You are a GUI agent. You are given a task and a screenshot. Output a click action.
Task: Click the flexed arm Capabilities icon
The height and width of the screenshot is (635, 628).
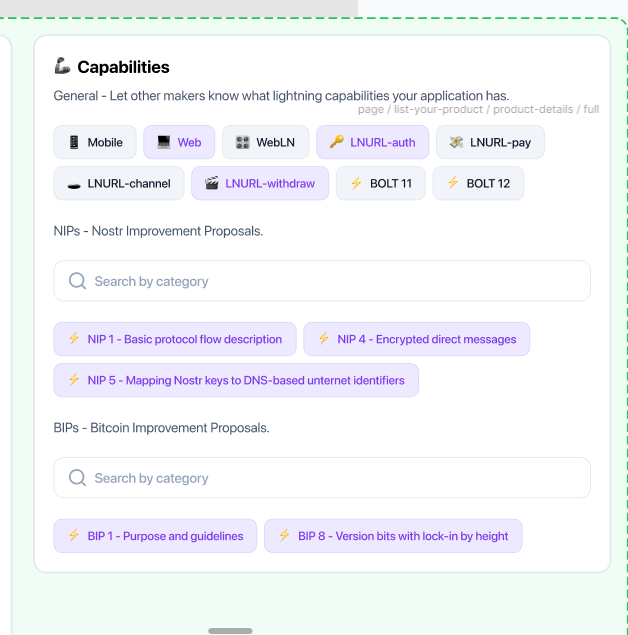tap(62, 66)
